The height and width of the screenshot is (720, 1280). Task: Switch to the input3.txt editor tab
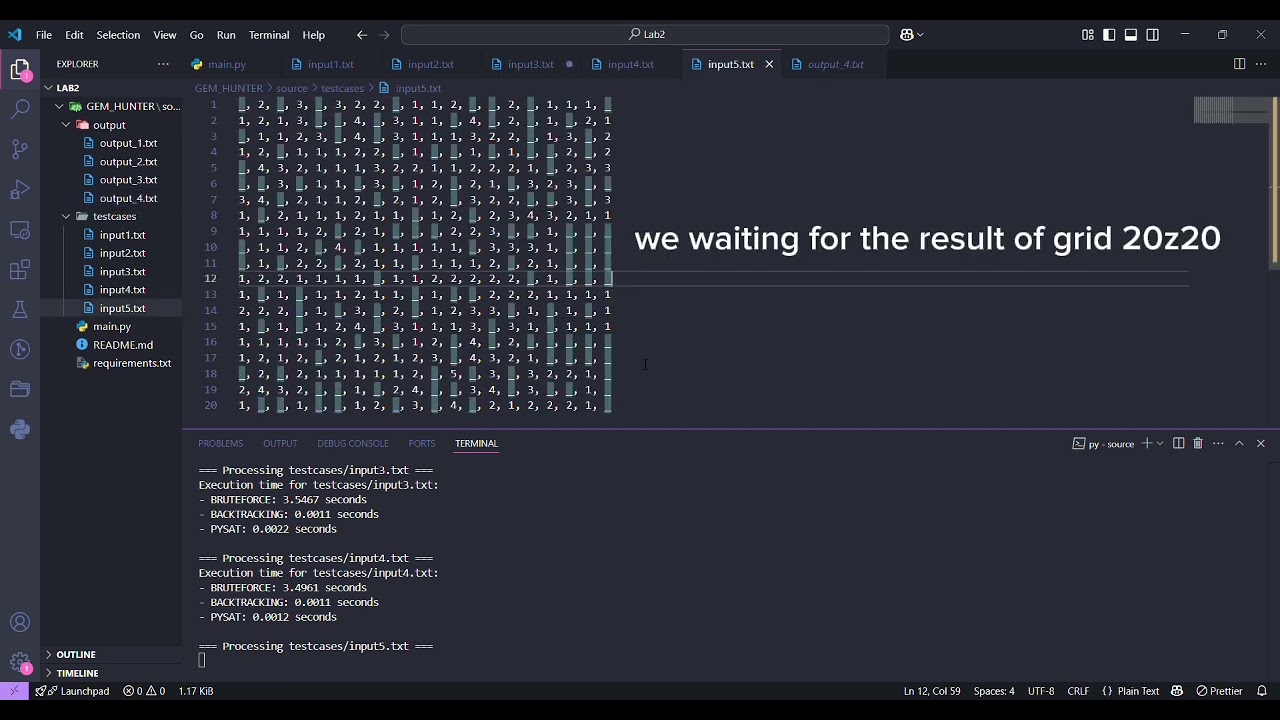(x=531, y=64)
